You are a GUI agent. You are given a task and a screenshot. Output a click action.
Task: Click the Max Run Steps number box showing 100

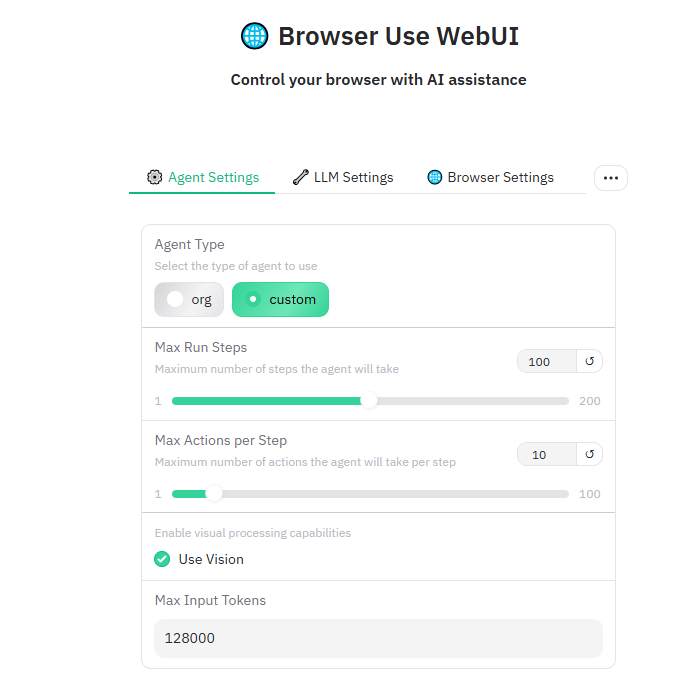(545, 361)
